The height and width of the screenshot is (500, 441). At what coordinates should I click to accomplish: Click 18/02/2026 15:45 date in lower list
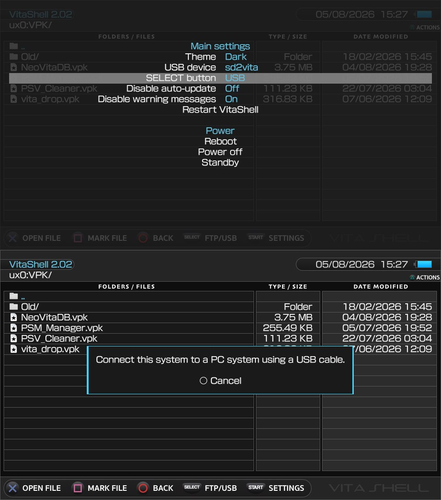[x=388, y=307]
